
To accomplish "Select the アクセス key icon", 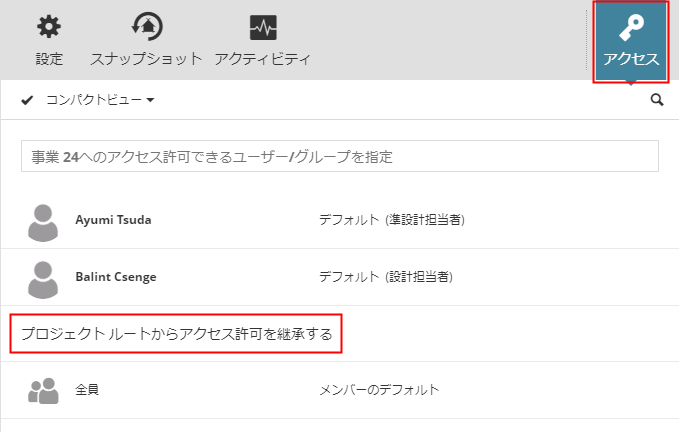I will pyautogui.click(x=631, y=29).
